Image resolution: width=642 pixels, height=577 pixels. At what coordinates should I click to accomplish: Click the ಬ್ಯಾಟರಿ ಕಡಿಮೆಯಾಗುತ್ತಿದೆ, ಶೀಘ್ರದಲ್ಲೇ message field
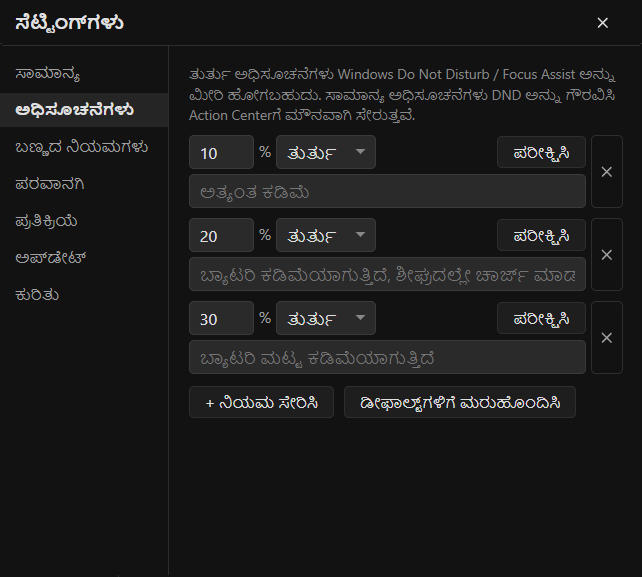[387, 274]
